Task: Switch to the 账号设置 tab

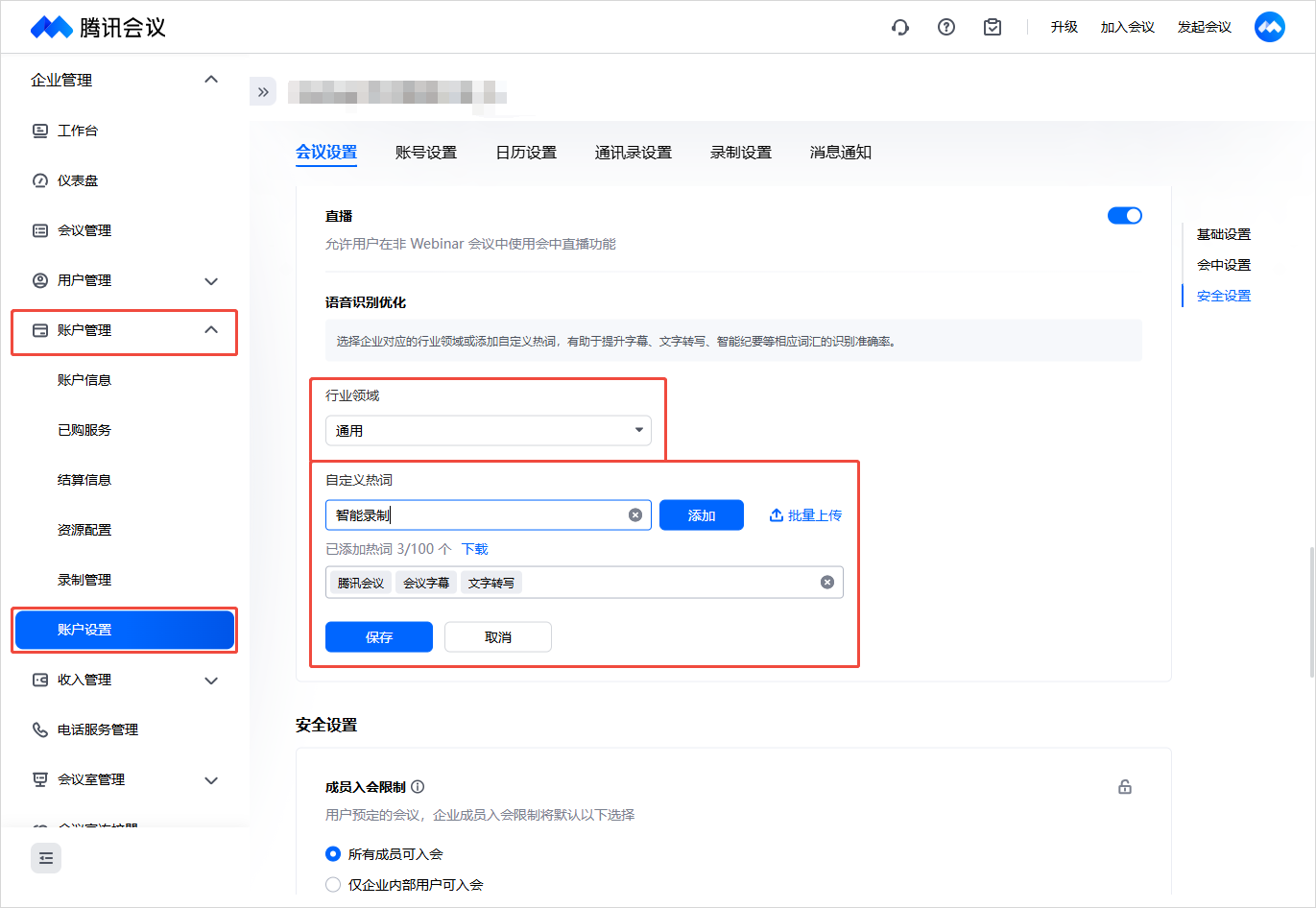Action: point(426,153)
